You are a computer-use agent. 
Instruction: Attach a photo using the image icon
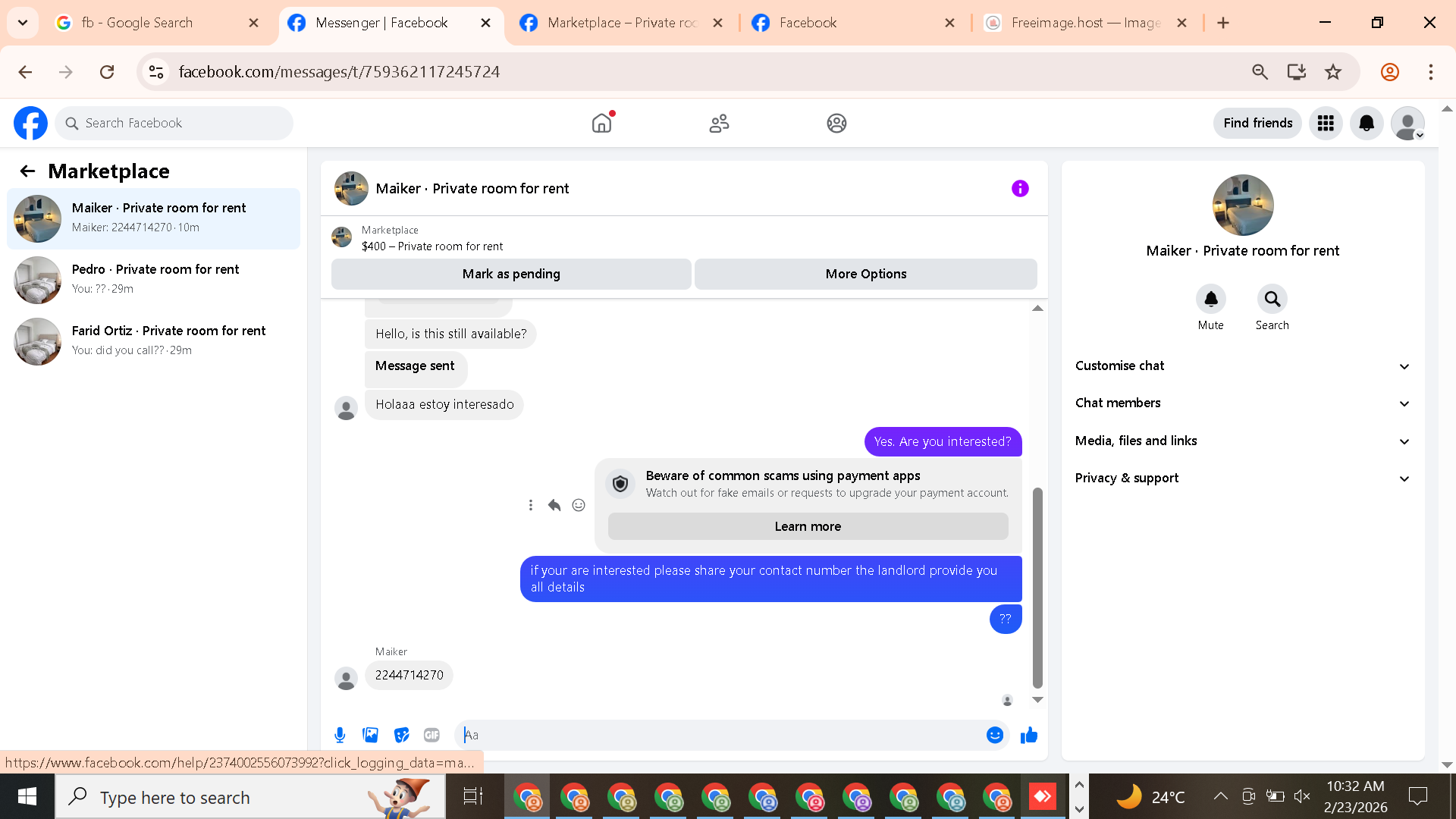pyautogui.click(x=370, y=735)
